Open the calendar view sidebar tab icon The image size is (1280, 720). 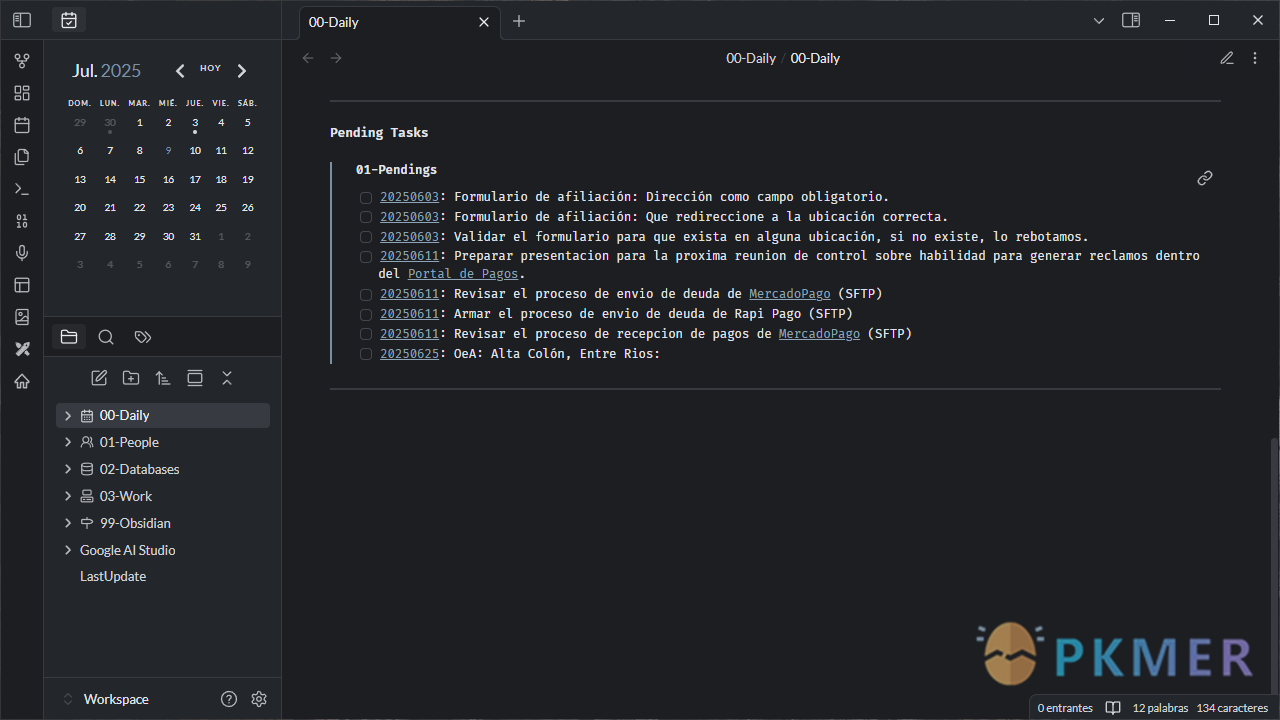point(69,20)
